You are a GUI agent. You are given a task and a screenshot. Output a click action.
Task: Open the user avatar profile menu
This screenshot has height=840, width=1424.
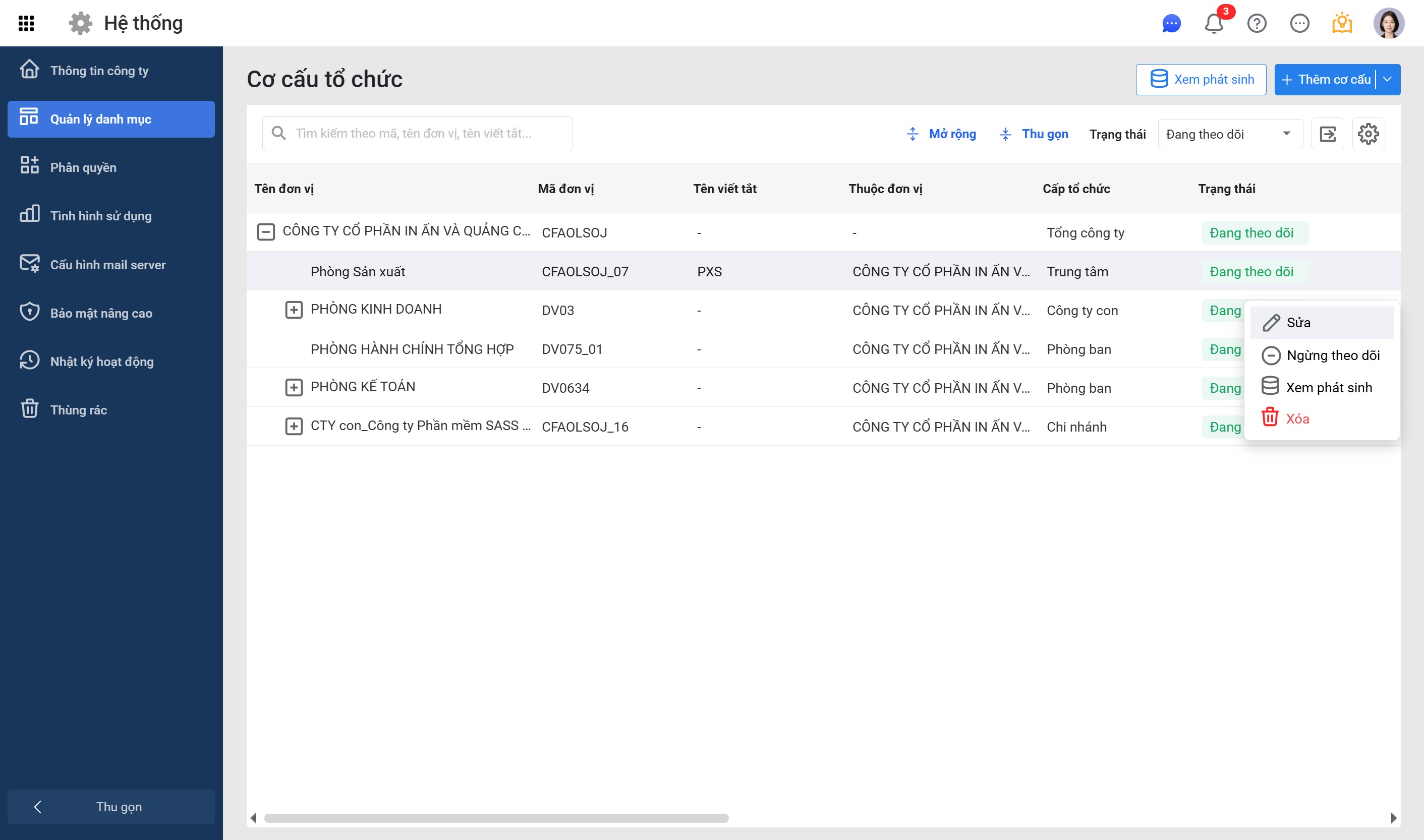(x=1389, y=23)
